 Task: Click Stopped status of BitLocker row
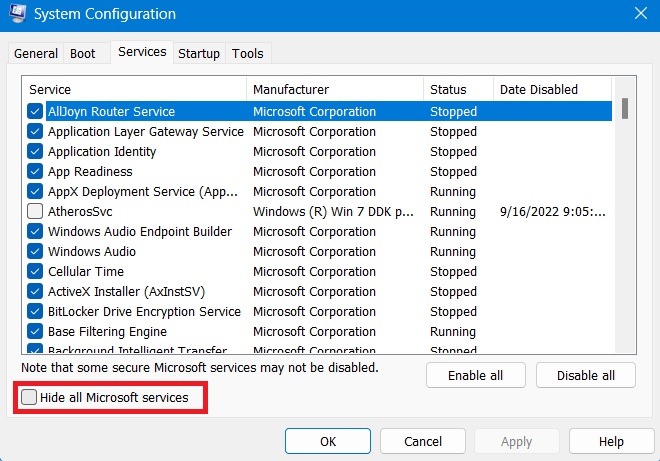coord(453,312)
